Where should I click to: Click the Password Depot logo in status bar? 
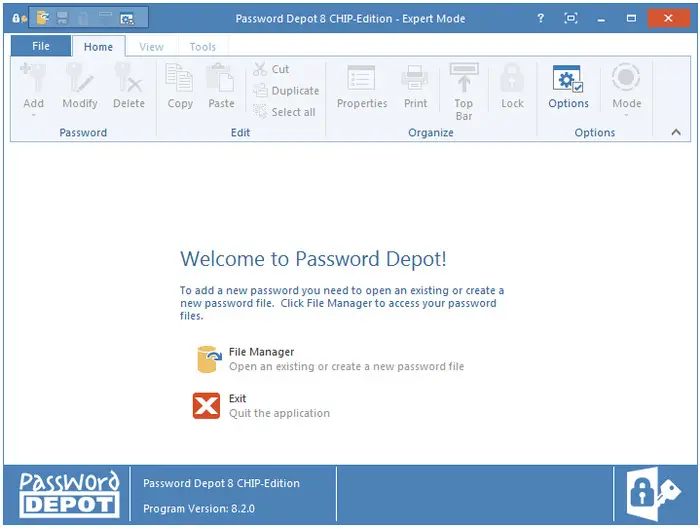(x=69, y=494)
